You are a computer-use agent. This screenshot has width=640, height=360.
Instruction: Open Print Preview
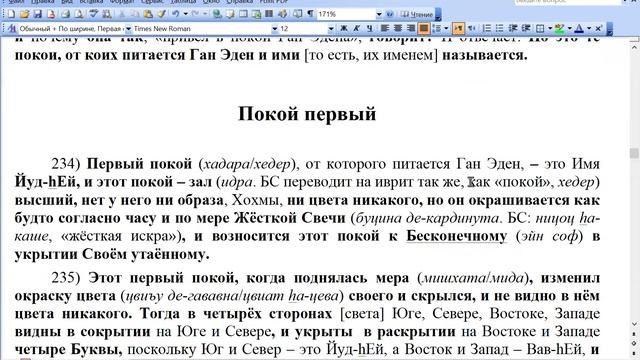79,14
